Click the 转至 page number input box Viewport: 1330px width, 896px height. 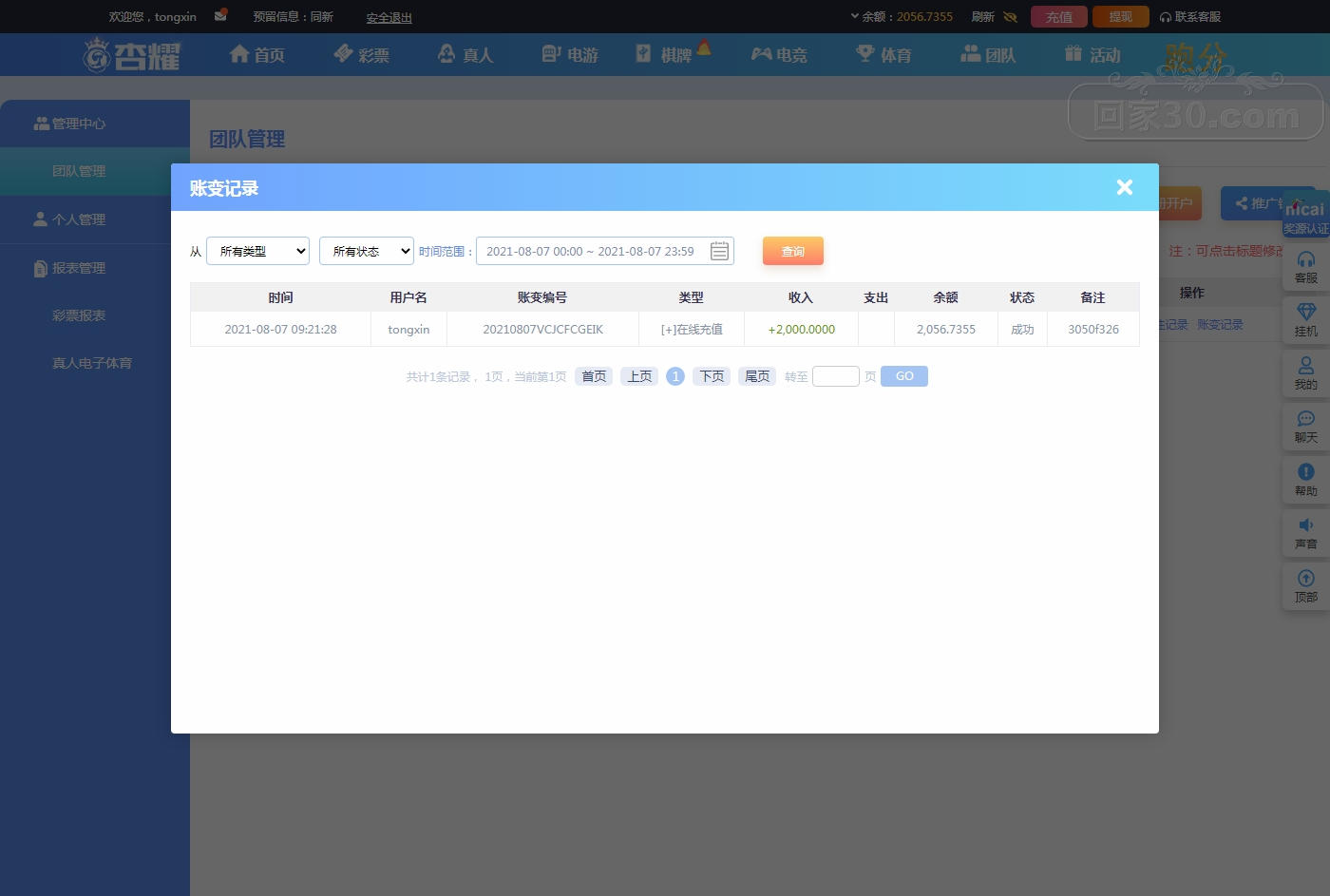(836, 376)
